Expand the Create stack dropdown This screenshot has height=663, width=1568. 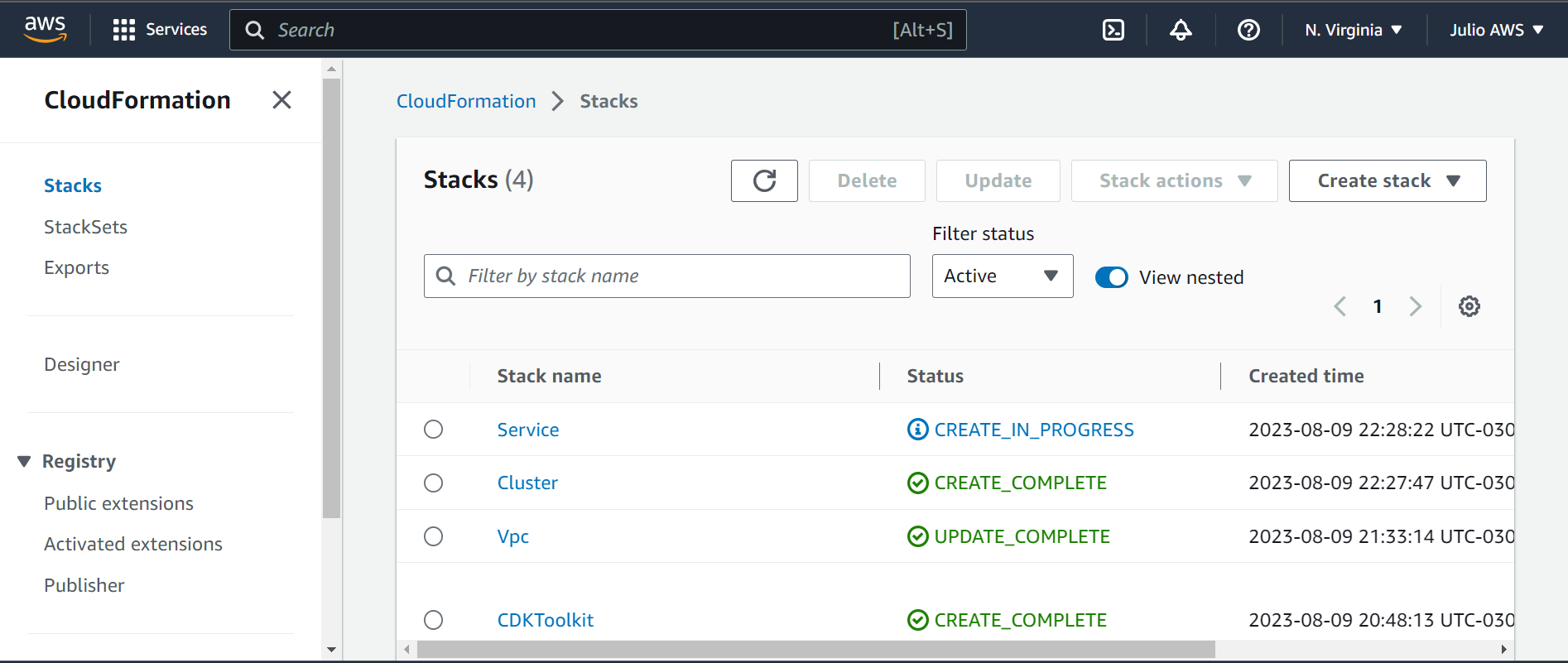[x=1388, y=180]
